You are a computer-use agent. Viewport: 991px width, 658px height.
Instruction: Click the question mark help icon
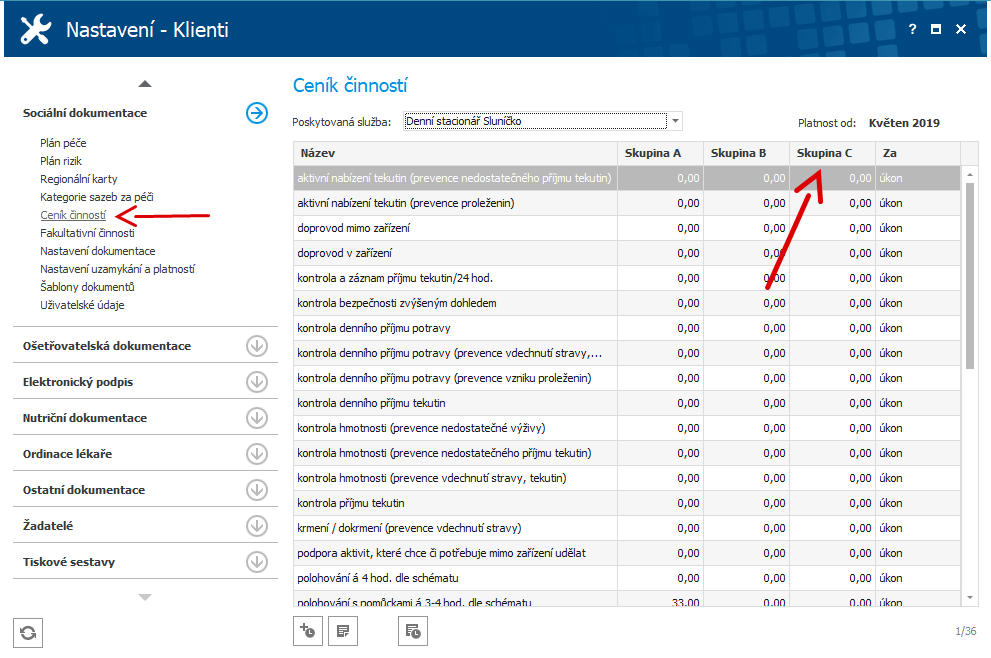tap(912, 29)
